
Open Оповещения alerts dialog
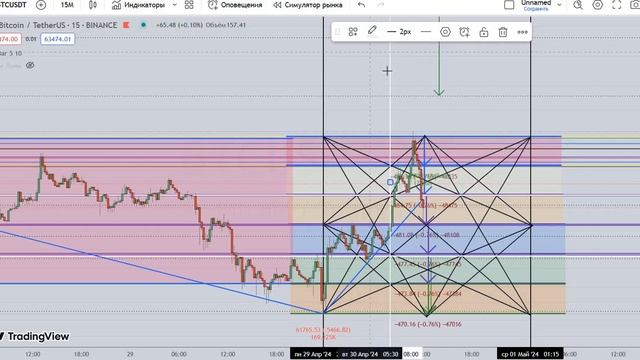coord(235,5)
